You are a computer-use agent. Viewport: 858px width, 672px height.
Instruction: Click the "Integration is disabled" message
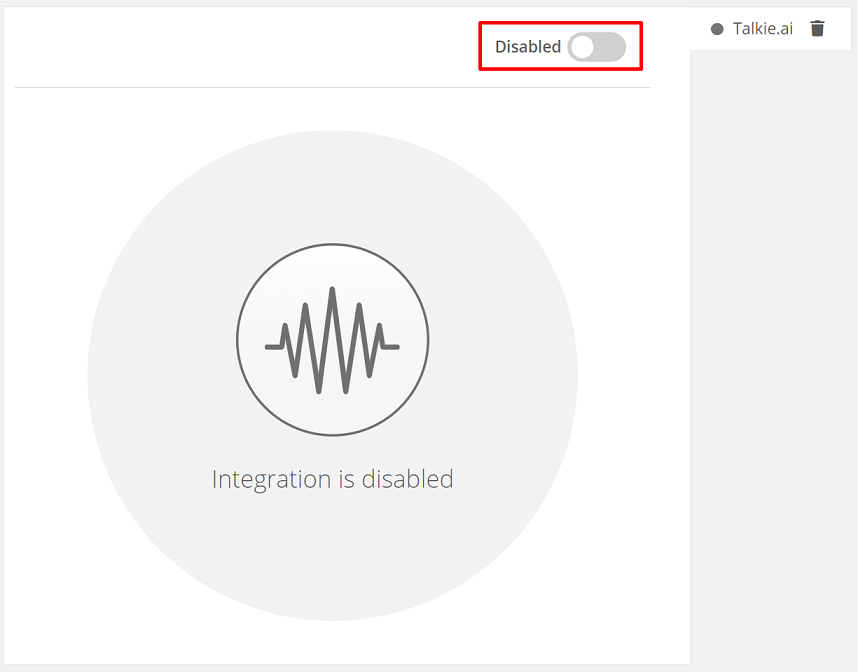[x=333, y=479]
